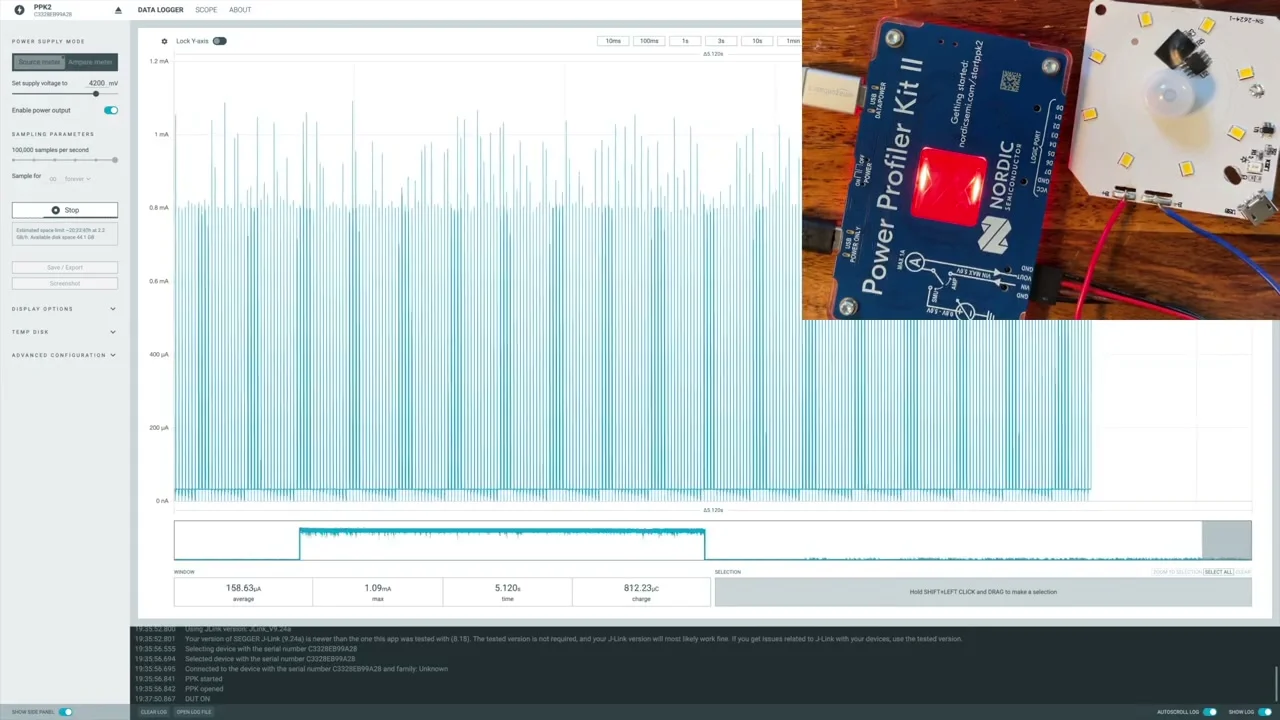Click the 5.120 s time value

pyautogui.click(x=507, y=588)
